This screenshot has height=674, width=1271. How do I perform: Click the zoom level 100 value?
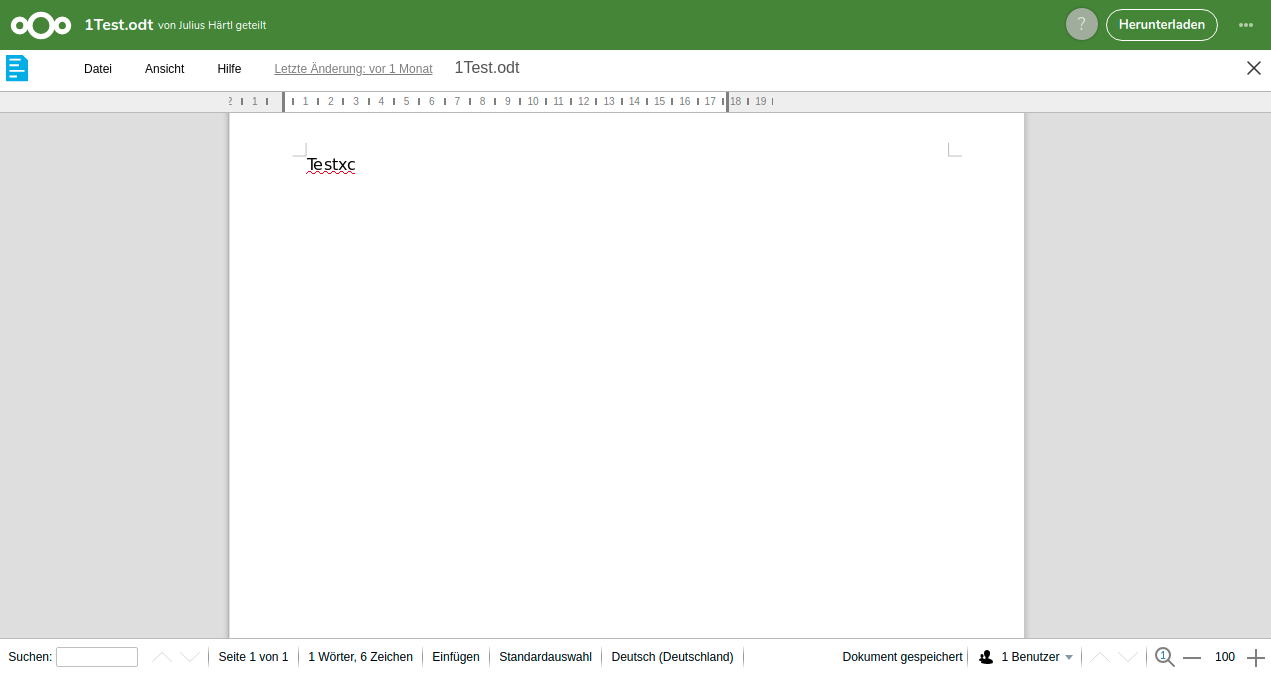point(1225,657)
